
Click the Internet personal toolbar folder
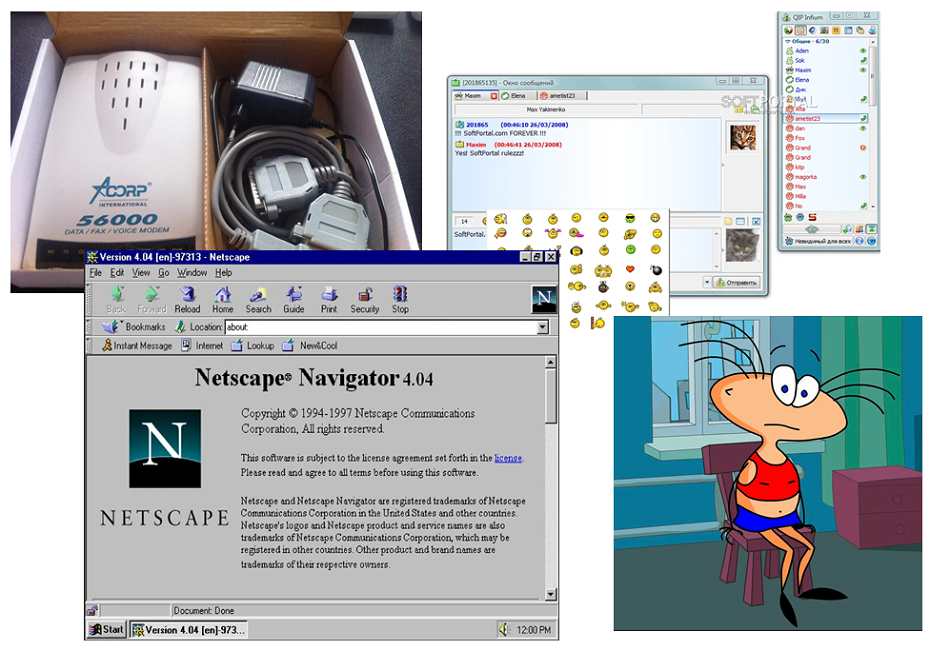202,345
